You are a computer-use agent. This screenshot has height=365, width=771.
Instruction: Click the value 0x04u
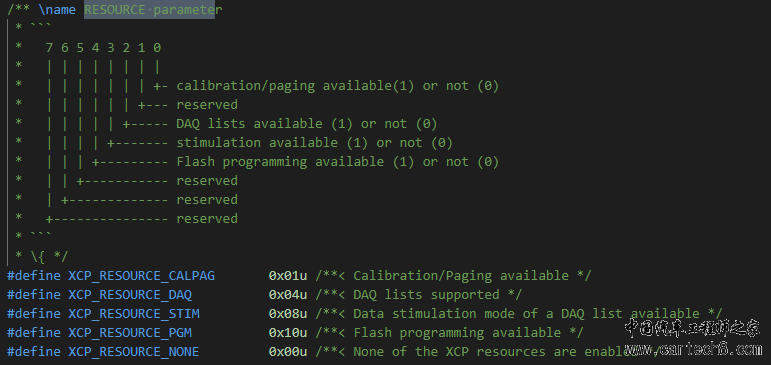288,295
